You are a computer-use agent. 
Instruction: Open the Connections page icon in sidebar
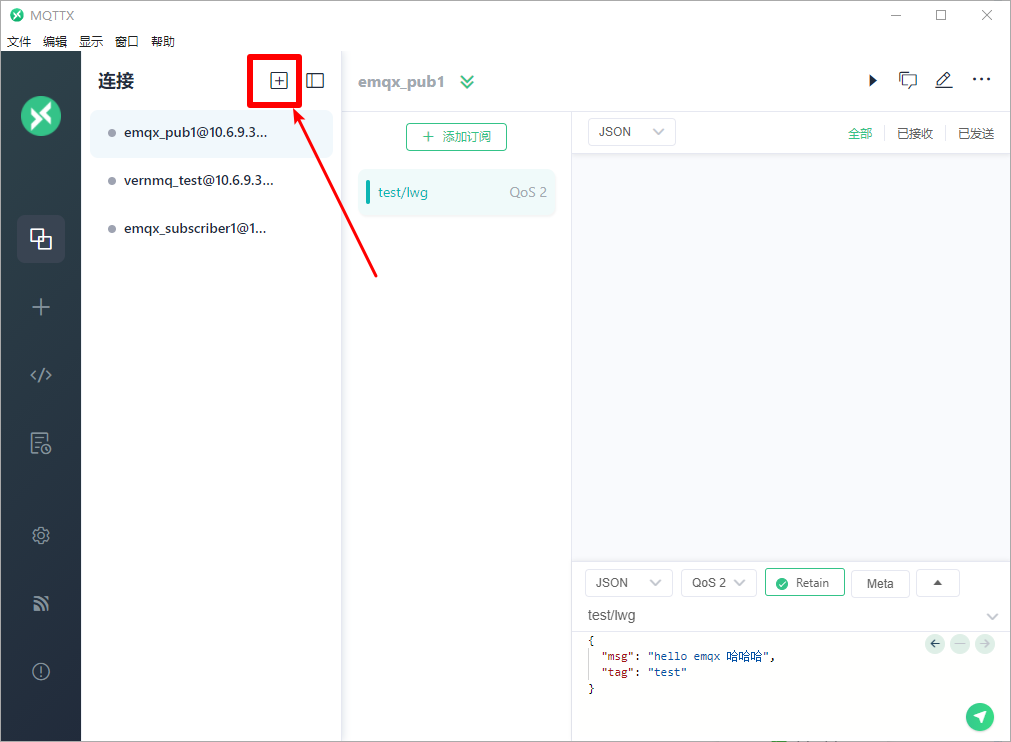(x=41, y=239)
